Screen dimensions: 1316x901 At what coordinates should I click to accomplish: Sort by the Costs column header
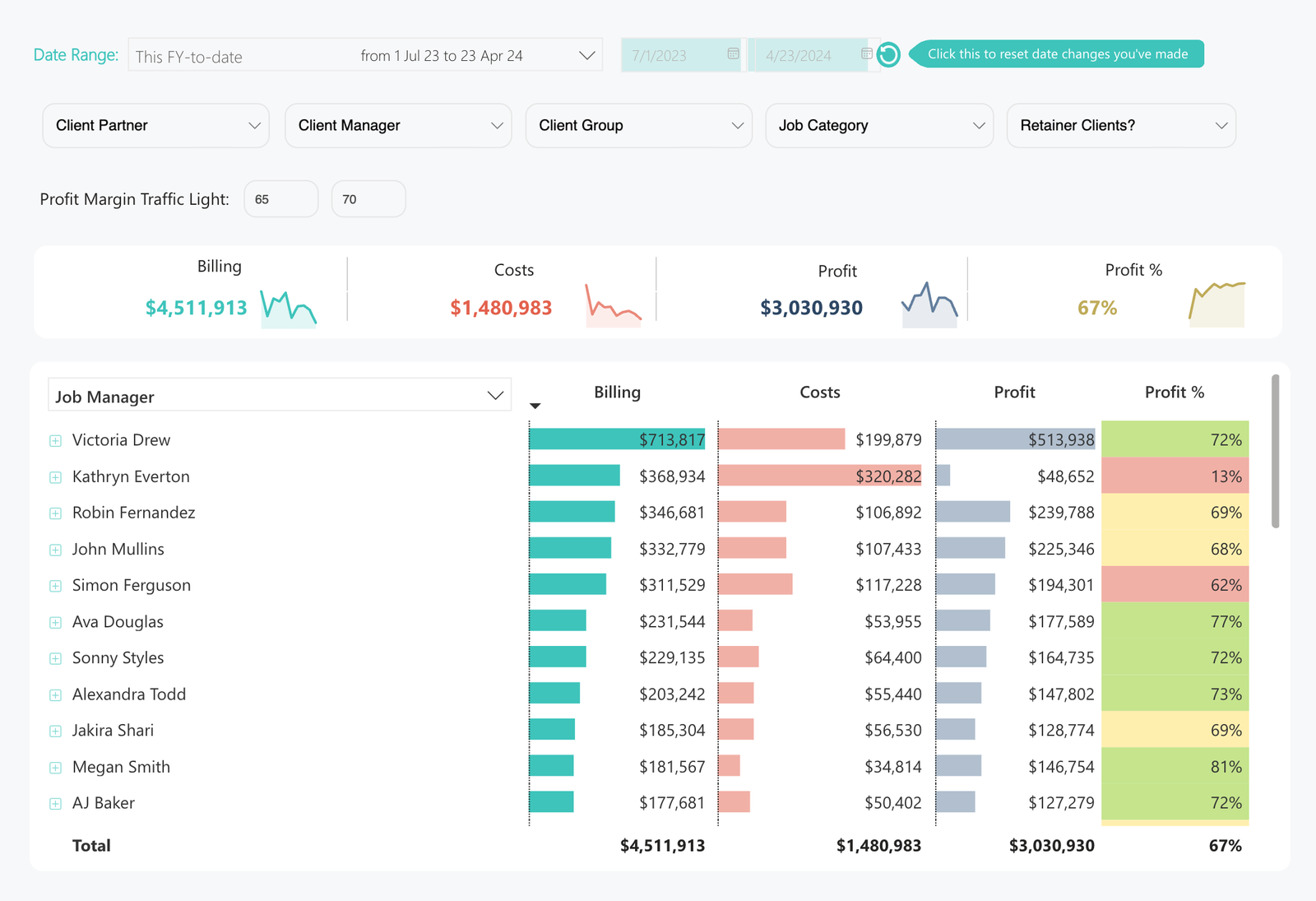(819, 392)
